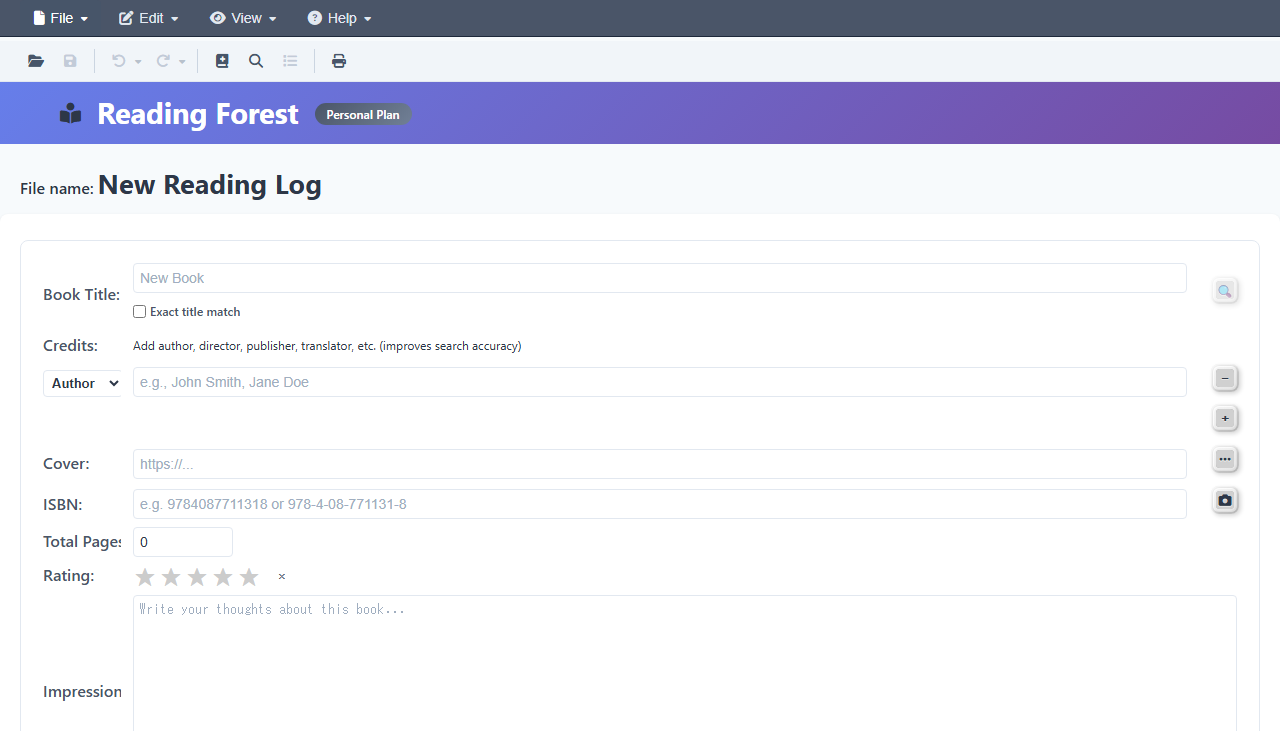Click the Total Pages number field
1280x731 pixels.
point(183,542)
